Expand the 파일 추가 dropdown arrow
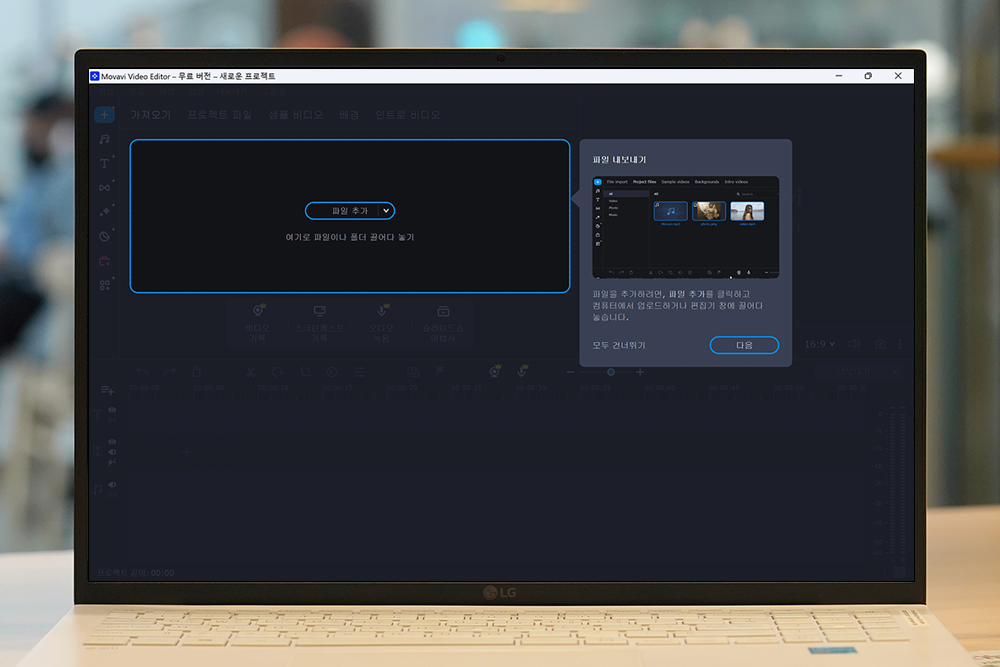1000x667 pixels. pos(386,210)
